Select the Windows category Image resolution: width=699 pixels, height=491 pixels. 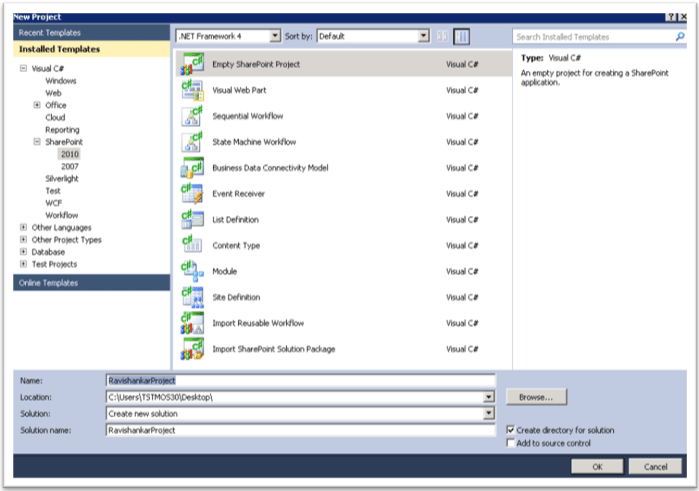[x=61, y=81]
